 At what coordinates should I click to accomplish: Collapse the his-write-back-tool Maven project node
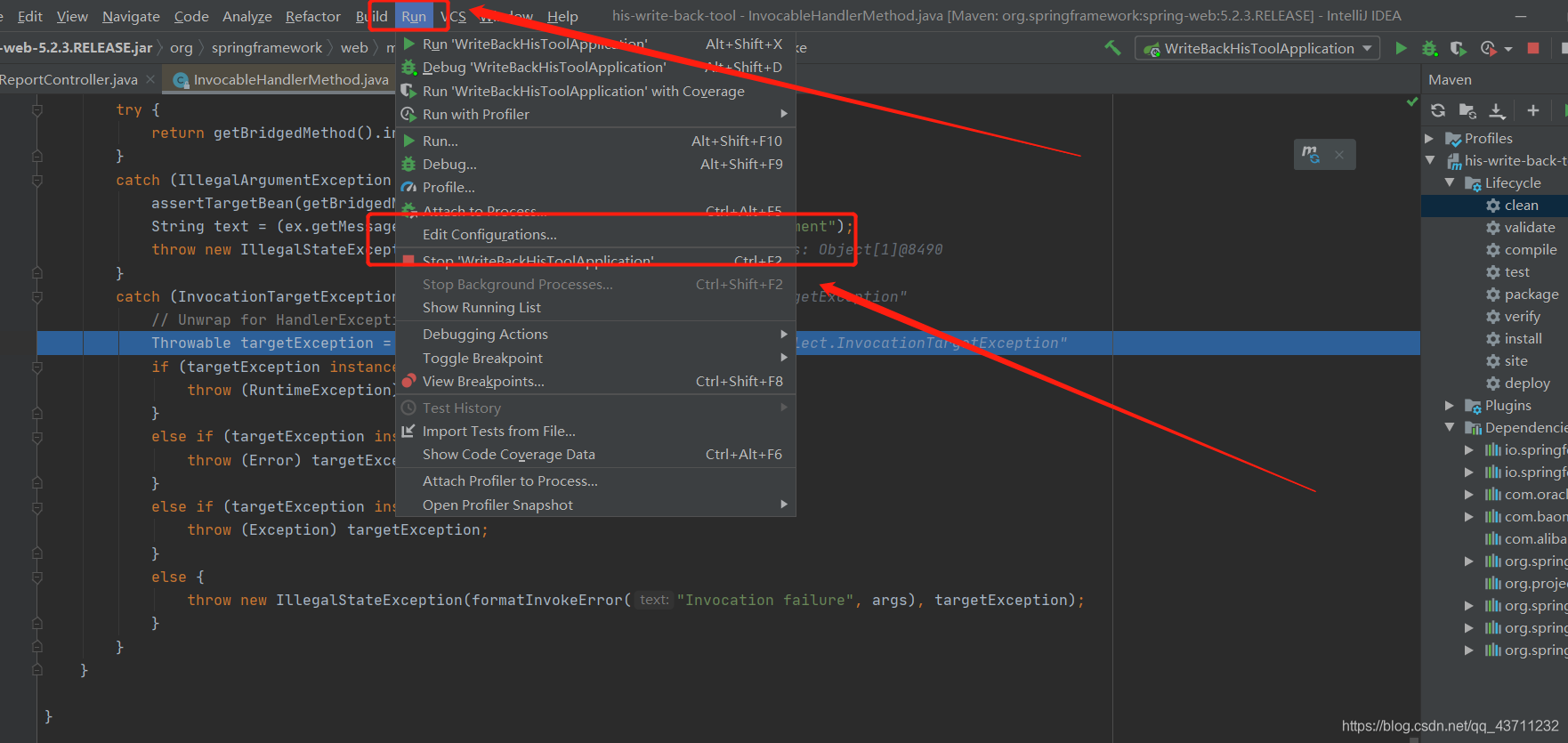pos(1430,161)
